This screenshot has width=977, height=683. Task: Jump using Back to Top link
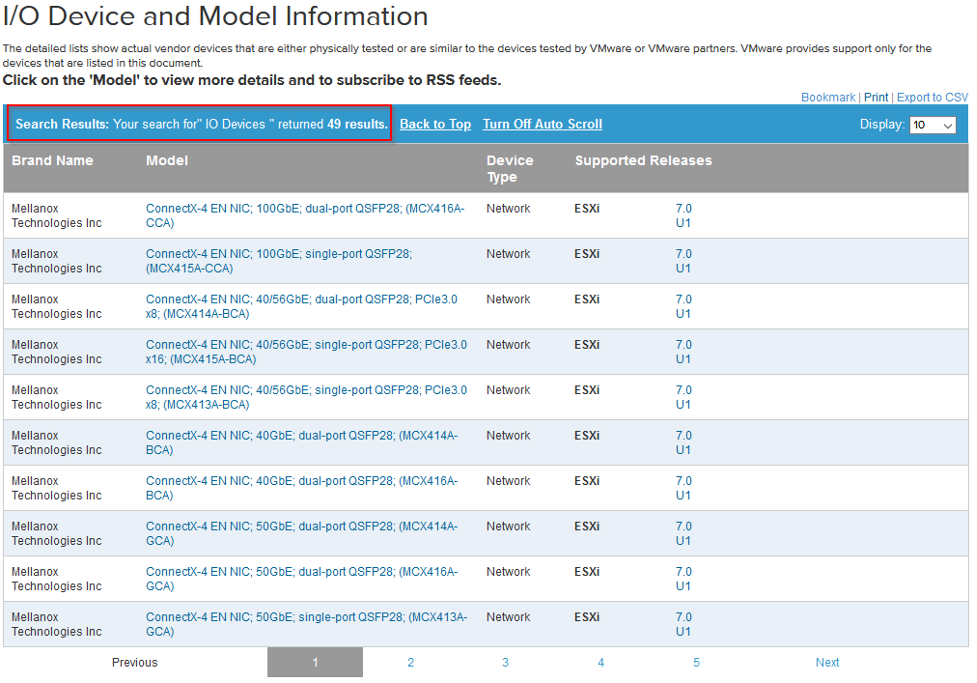click(435, 124)
